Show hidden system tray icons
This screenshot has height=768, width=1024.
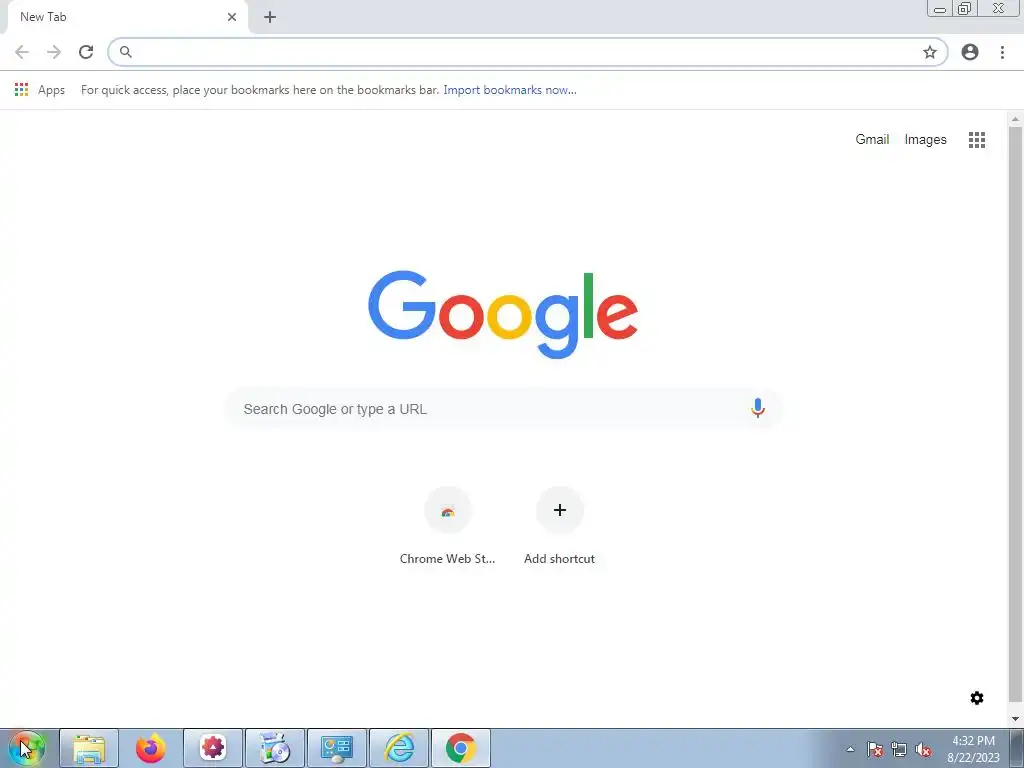(x=850, y=749)
